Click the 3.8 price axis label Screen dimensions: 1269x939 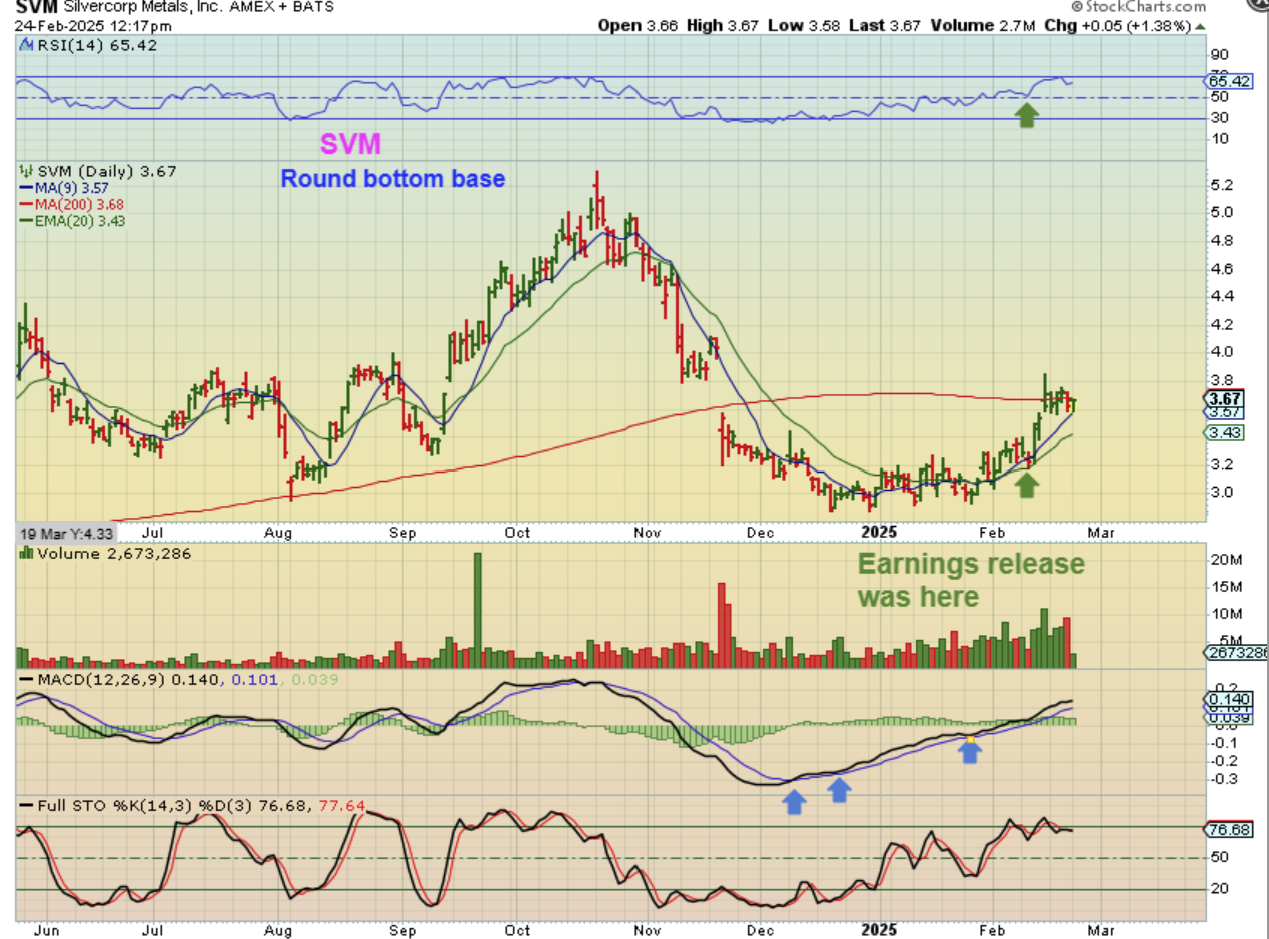(x=1220, y=380)
